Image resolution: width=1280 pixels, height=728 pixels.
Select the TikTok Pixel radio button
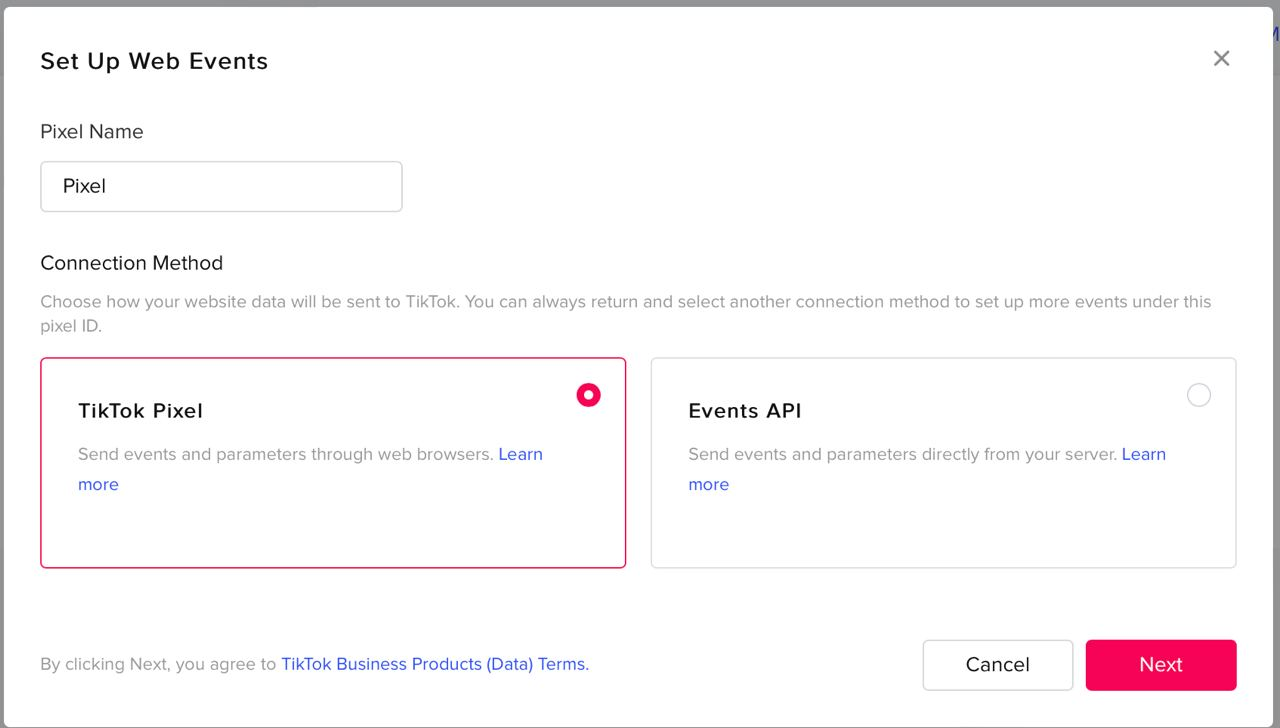589,395
